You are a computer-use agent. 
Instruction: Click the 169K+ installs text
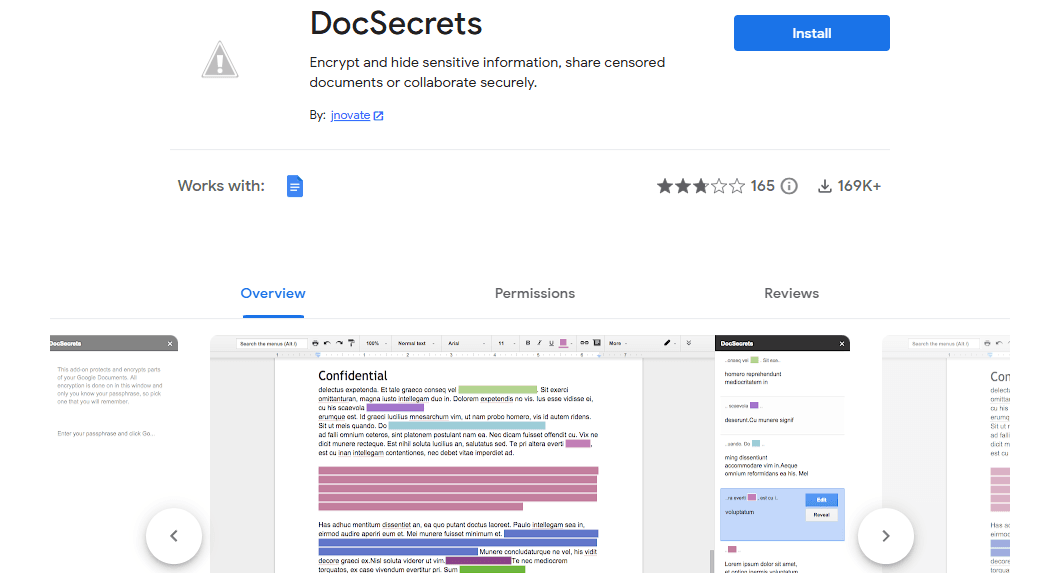click(859, 186)
